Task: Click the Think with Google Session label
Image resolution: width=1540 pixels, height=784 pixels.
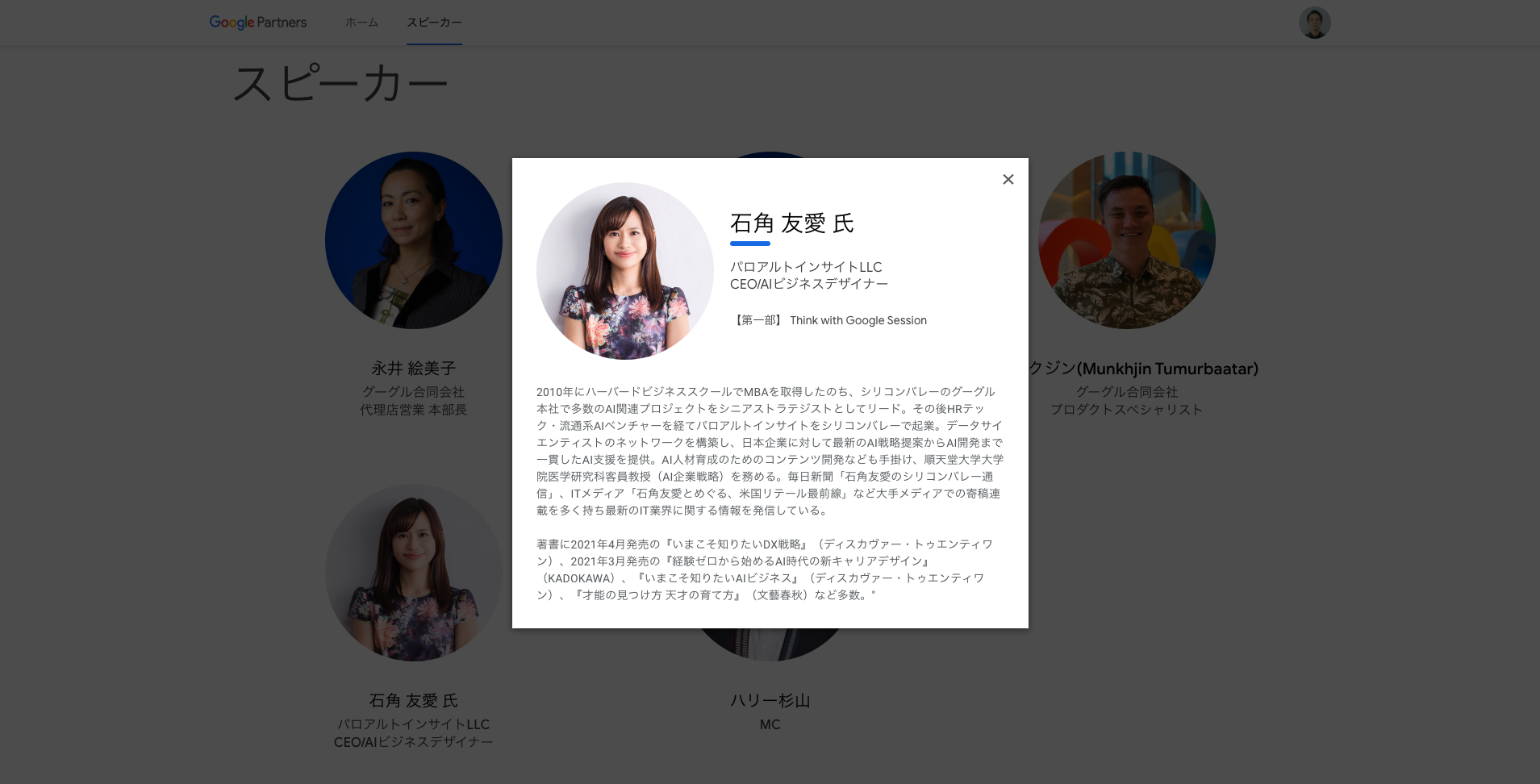Action: [858, 320]
